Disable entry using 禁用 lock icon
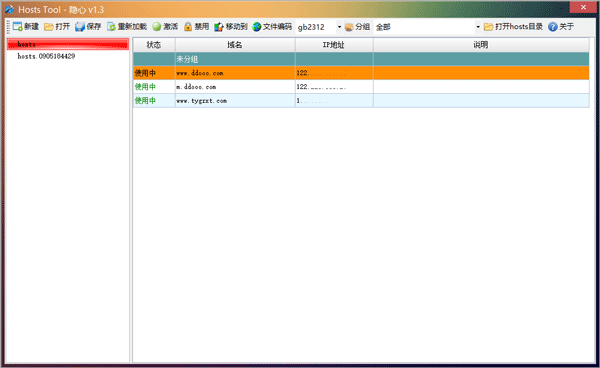600x368 pixels. [x=188, y=26]
